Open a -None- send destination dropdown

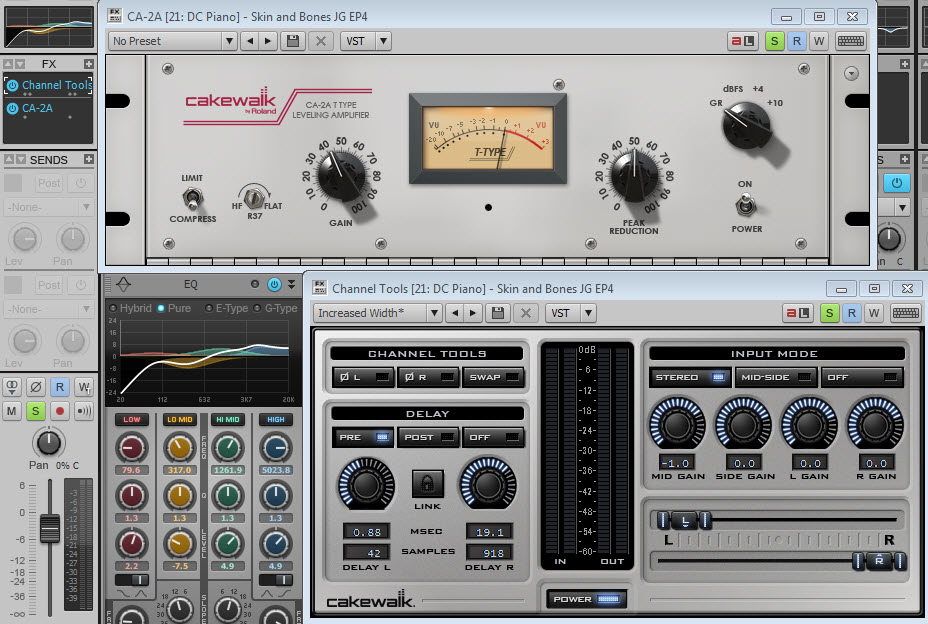[45, 207]
